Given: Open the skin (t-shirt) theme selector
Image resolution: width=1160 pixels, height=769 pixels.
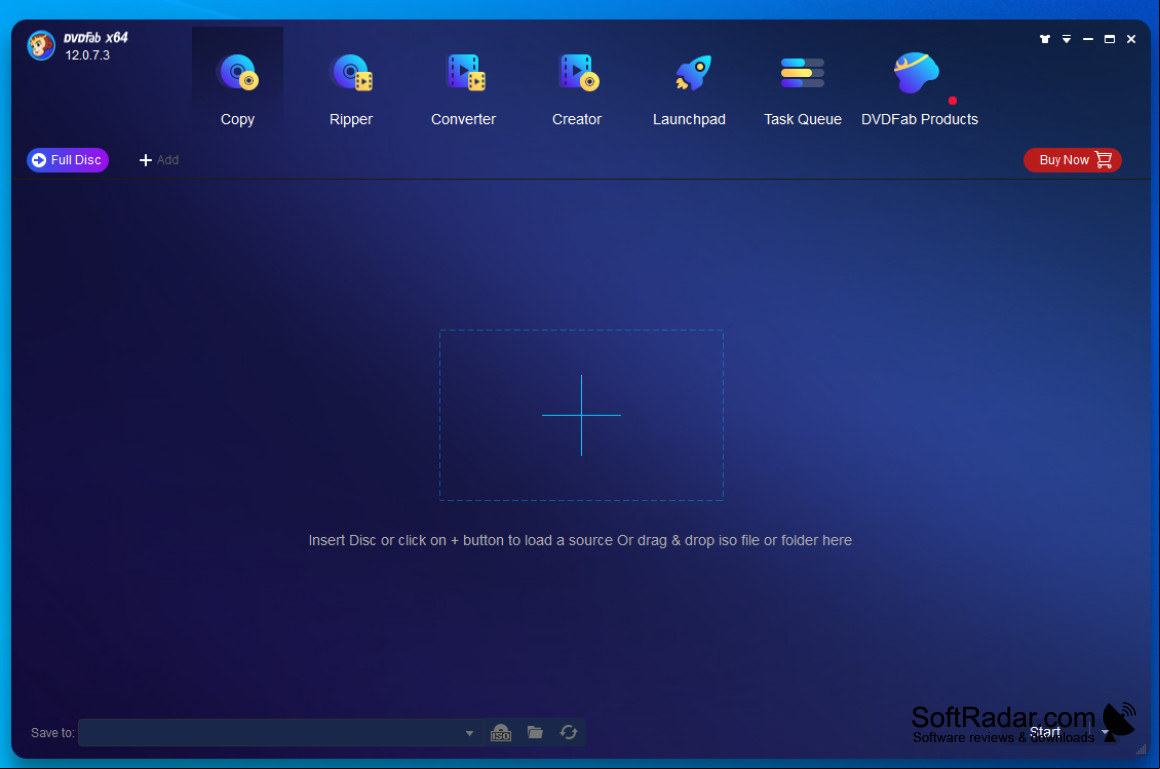Looking at the screenshot, I should pos(1045,39).
